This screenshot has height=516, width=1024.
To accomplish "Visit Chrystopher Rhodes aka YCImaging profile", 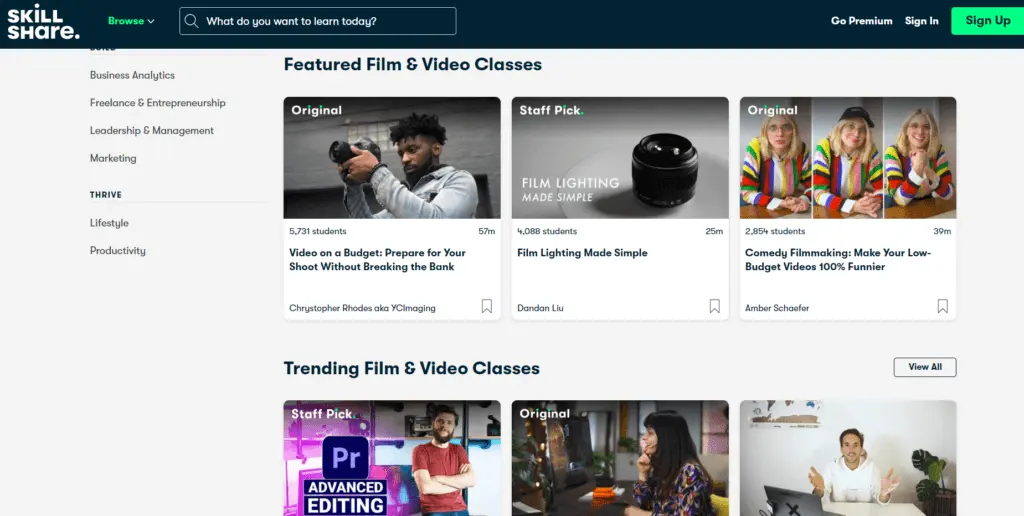I will [362, 308].
